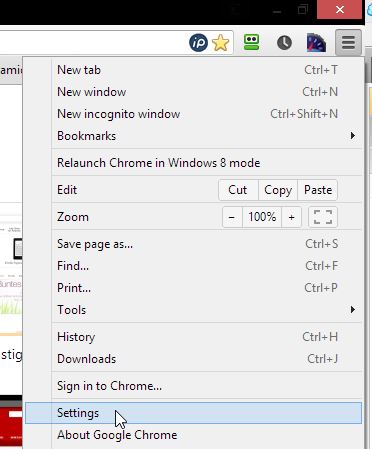Increase zoom with the plus button

click(x=292, y=217)
